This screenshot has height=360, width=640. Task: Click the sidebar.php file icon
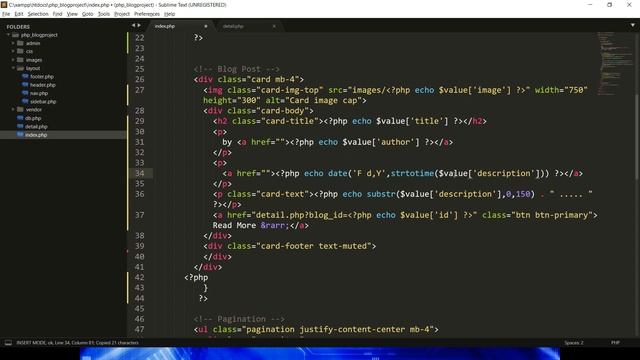point(25,101)
